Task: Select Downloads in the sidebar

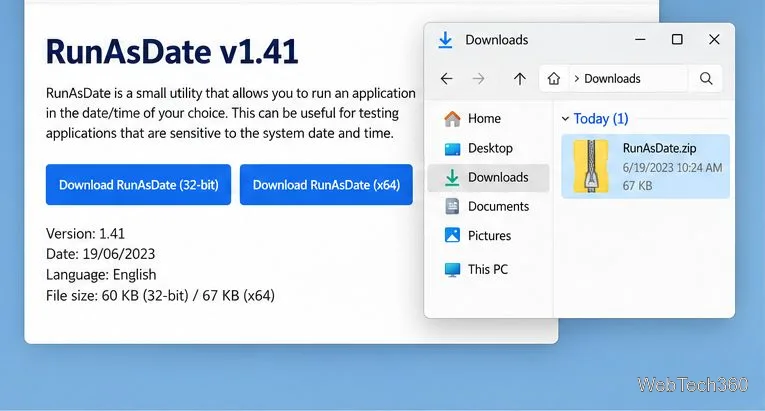Action: pos(488,178)
